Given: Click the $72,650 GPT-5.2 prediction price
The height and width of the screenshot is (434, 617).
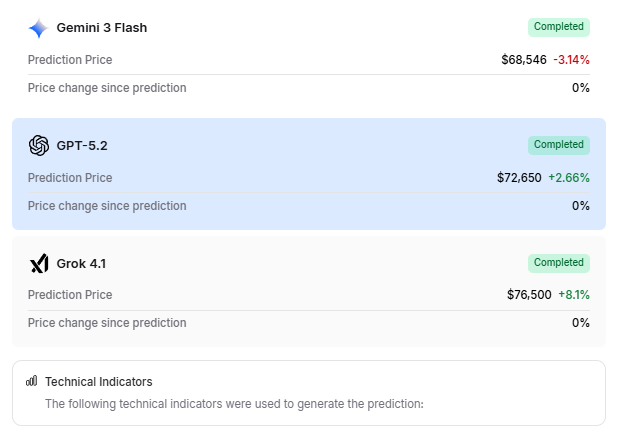Looking at the screenshot, I should 519,178.
